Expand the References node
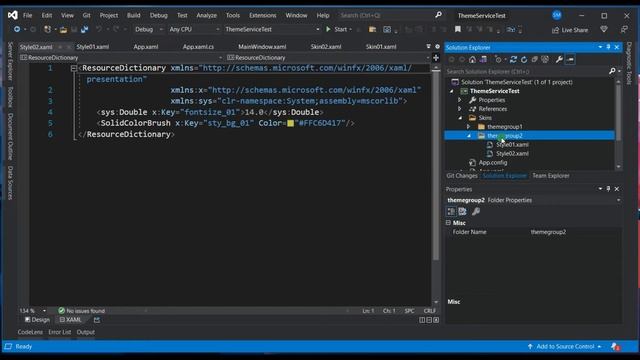This screenshot has height=360, width=640. [460, 109]
